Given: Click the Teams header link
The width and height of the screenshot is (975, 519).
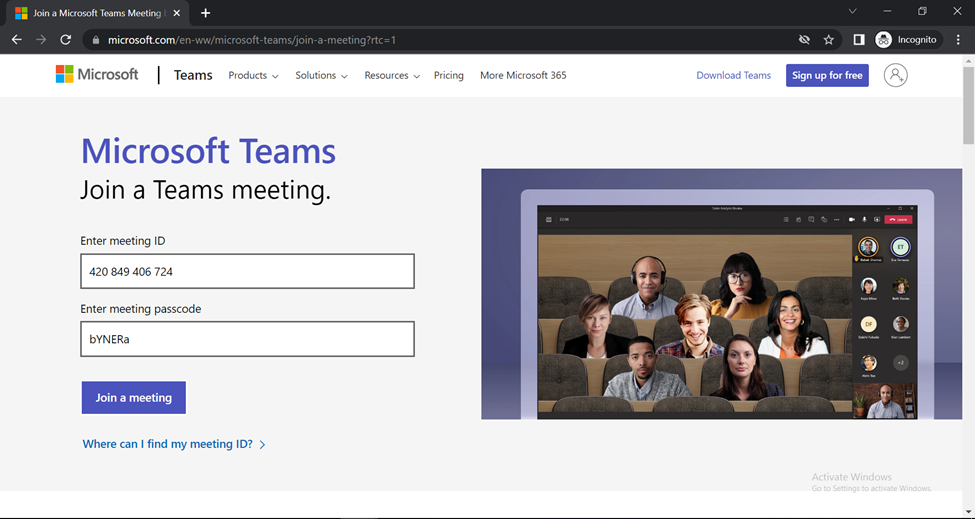Looking at the screenshot, I should [193, 75].
